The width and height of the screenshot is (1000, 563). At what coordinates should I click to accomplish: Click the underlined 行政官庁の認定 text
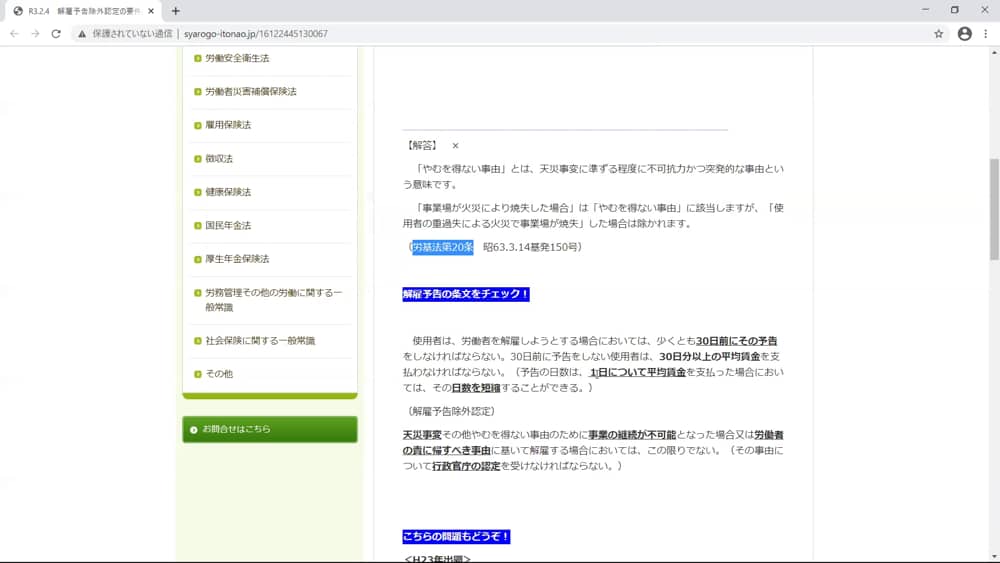466,466
